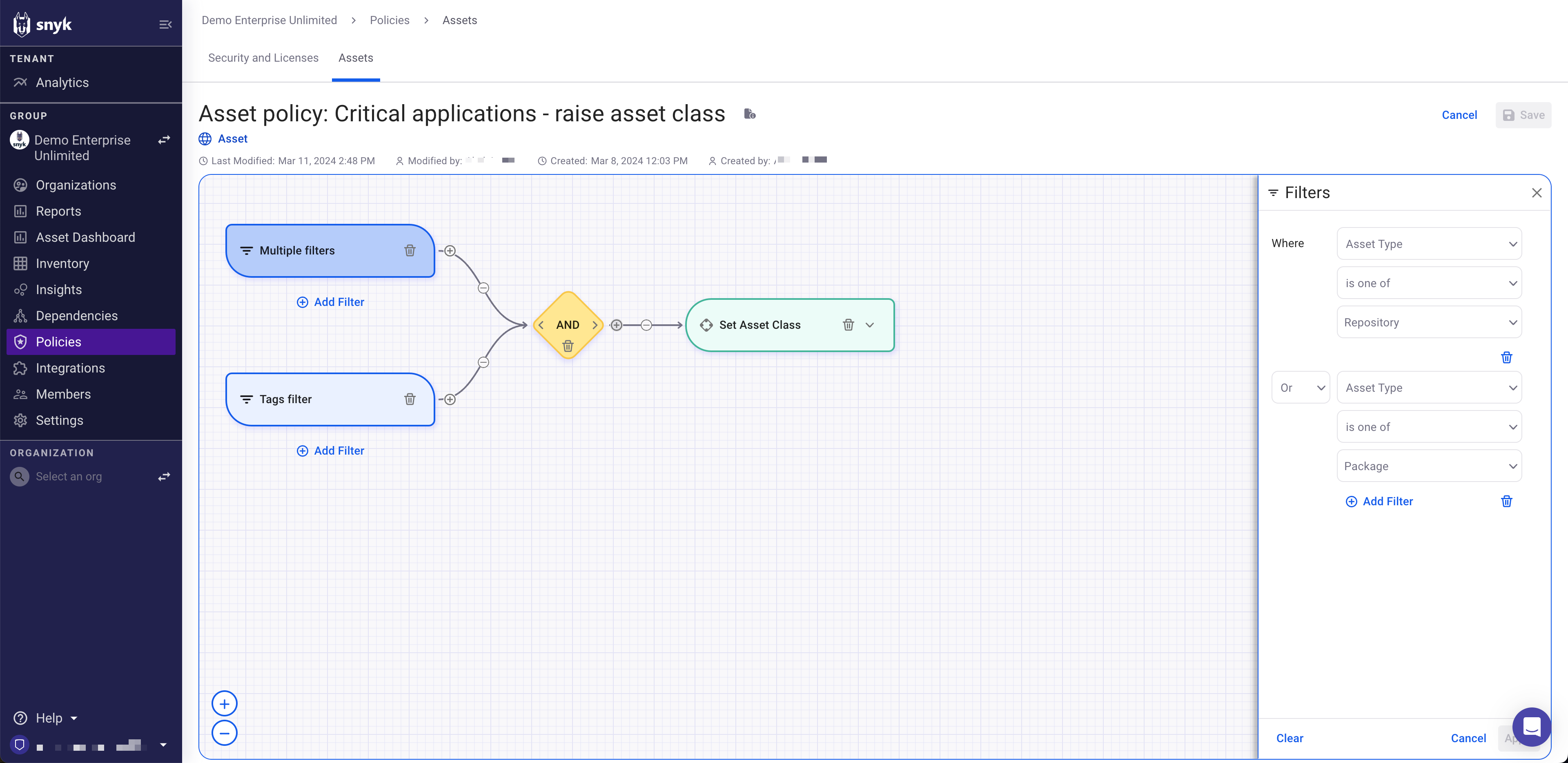This screenshot has width=1568, height=763.
Task: Delete the Tags filter node
Action: pos(410,399)
